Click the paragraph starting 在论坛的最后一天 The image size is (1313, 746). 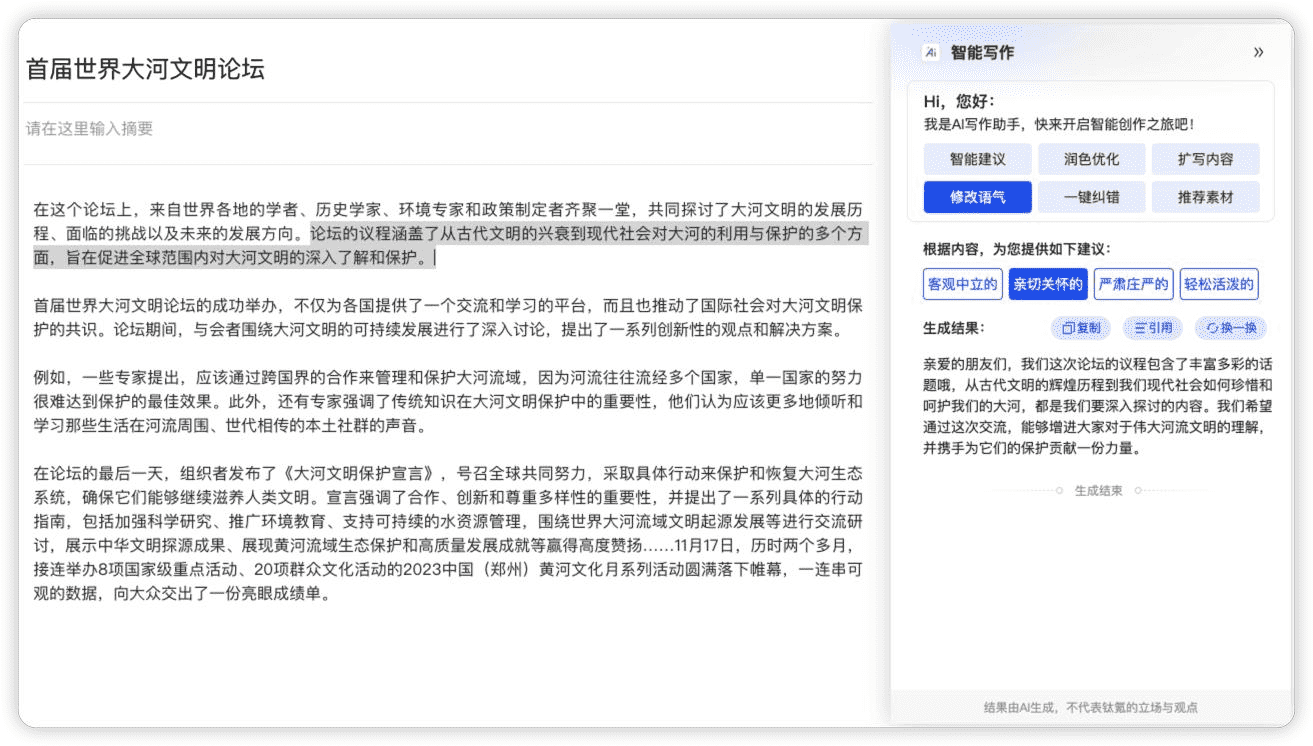point(448,533)
